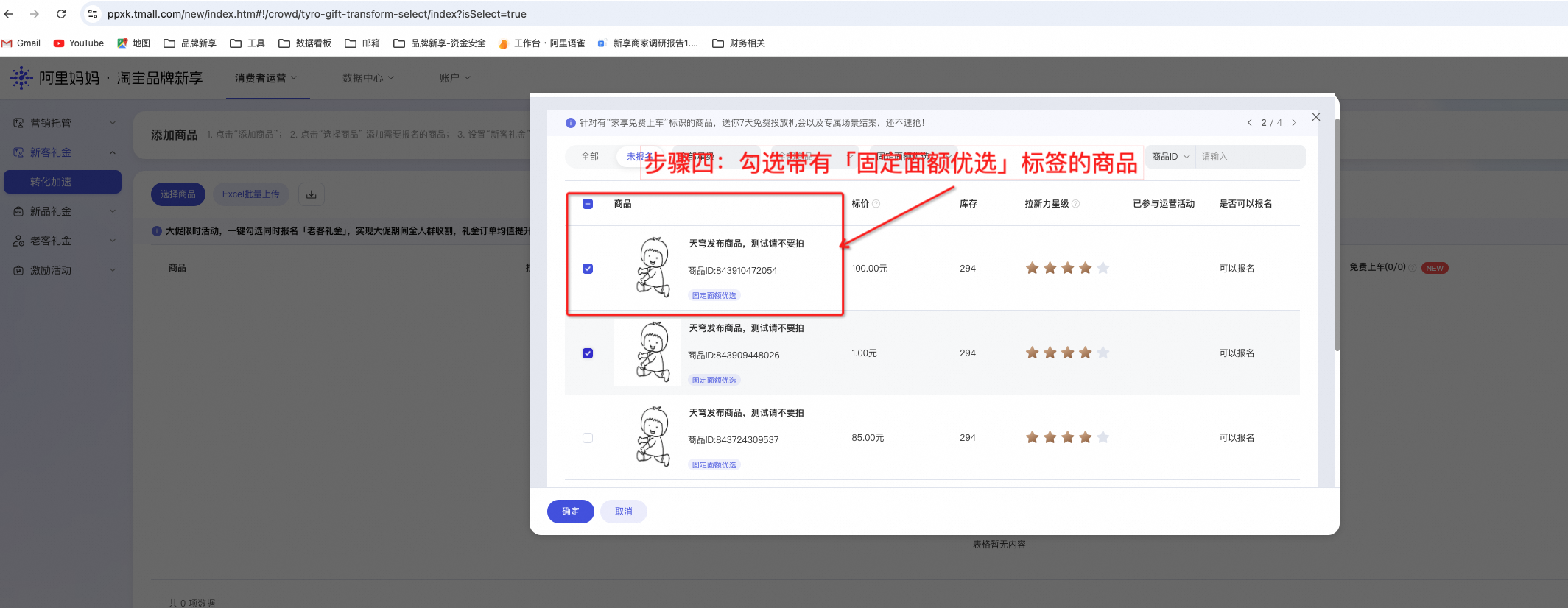Open the 工具 bookmark folder
Viewport: 1568px width, 608px height.
pyautogui.click(x=247, y=43)
